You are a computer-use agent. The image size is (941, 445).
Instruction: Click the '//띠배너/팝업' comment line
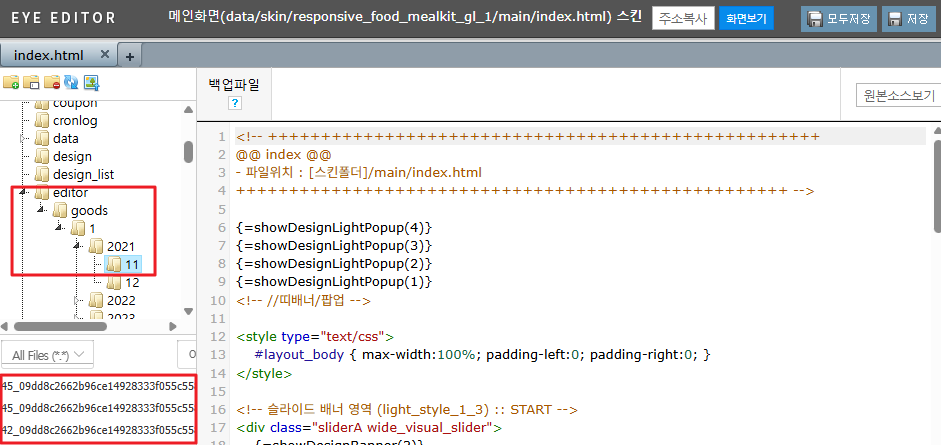coord(303,300)
